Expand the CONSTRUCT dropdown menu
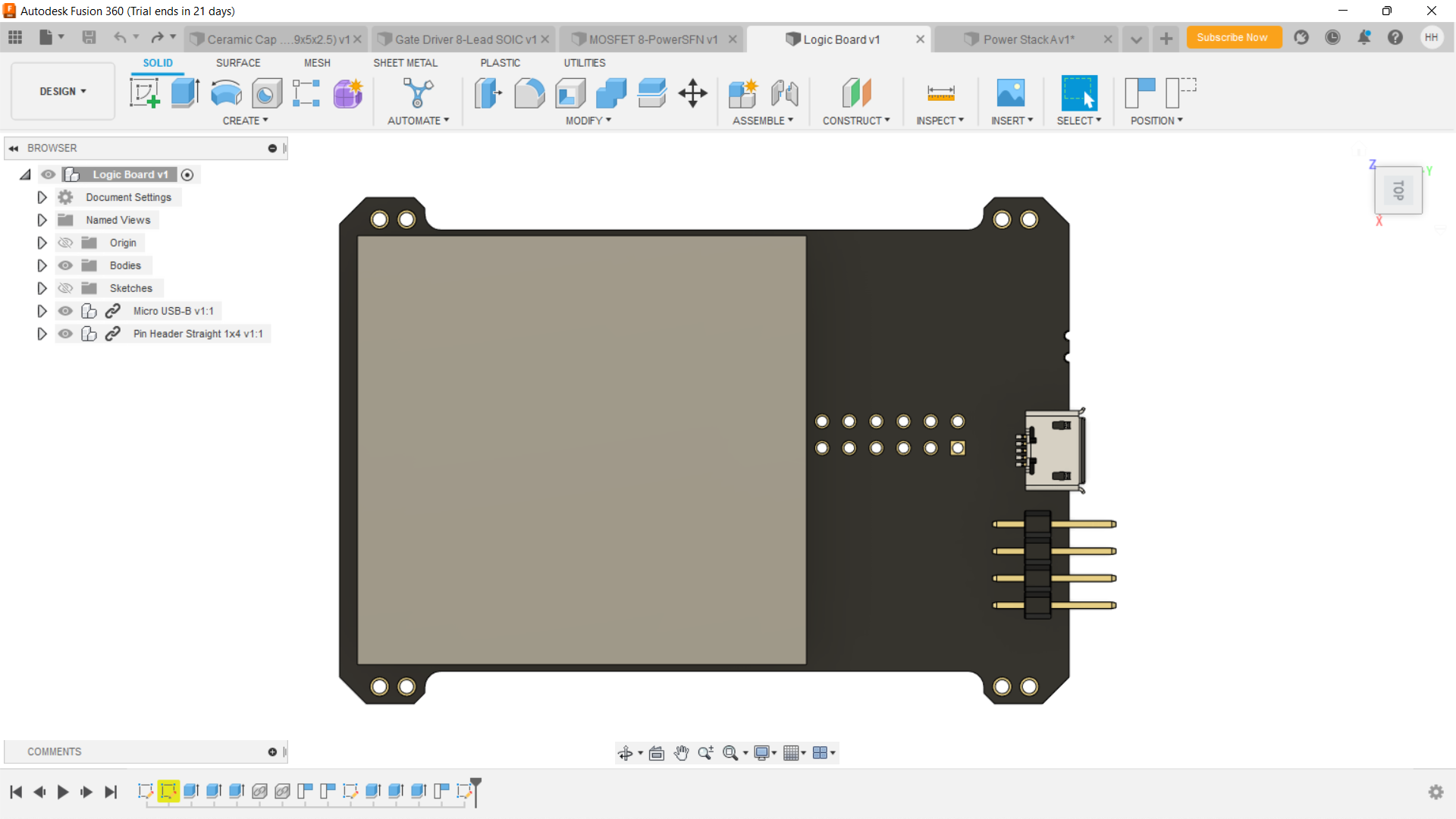This screenshot has height=819, width=1456. tap(856, 121)
